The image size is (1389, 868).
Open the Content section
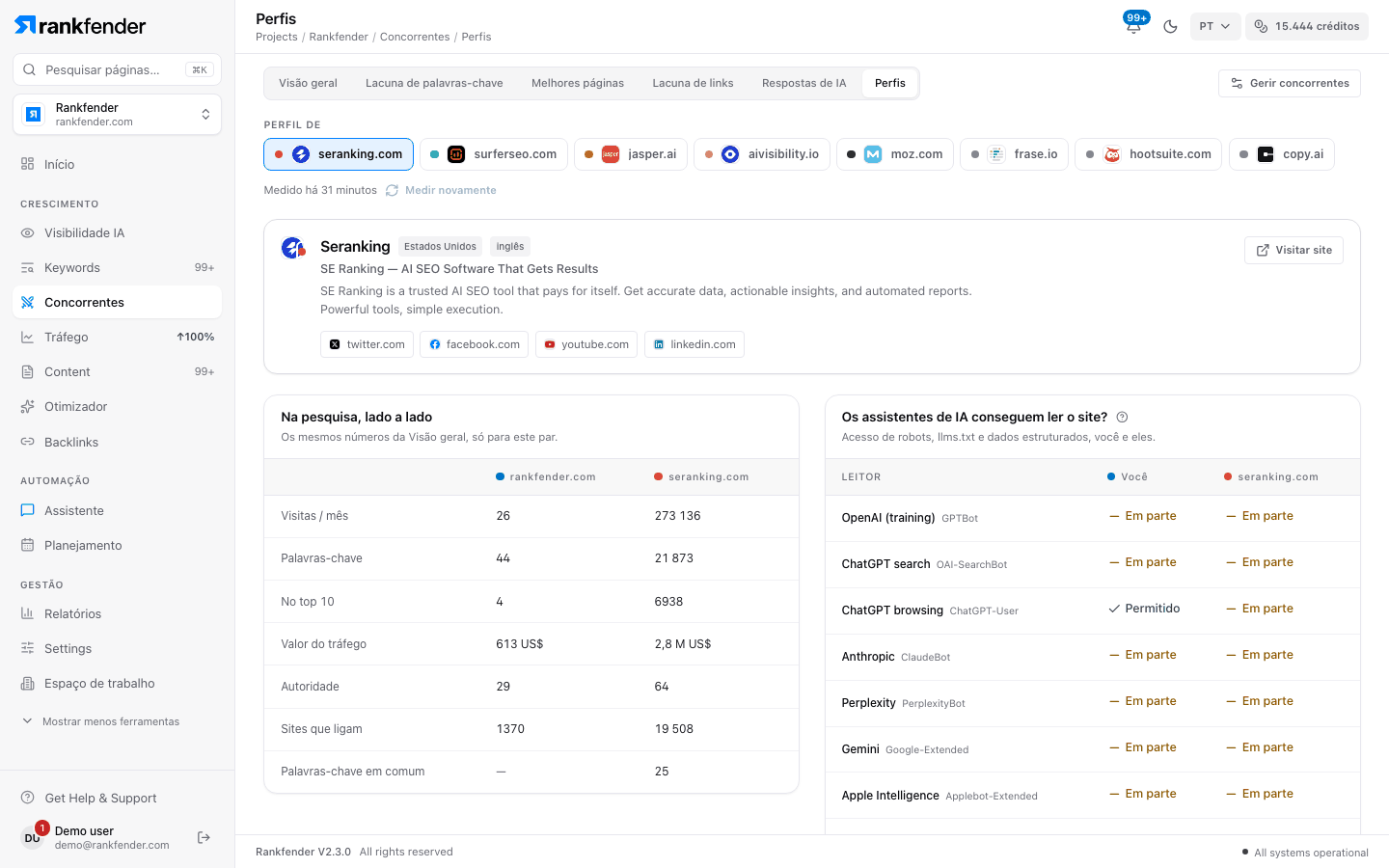(117, 371)
